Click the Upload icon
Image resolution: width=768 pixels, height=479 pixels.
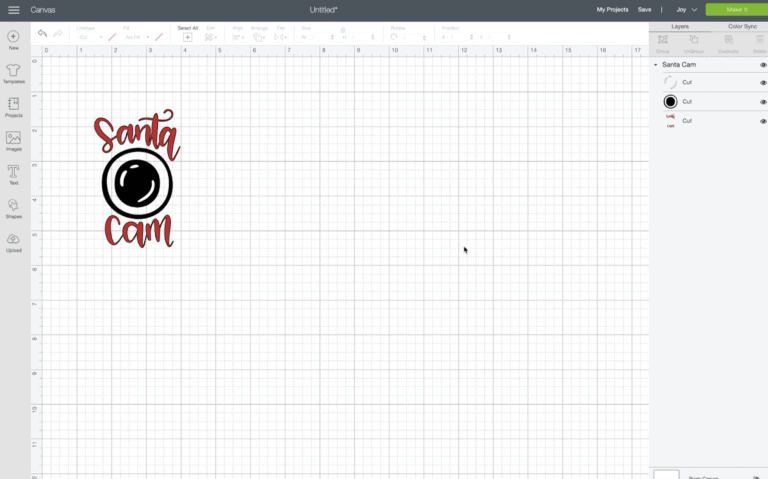point(13,242)
